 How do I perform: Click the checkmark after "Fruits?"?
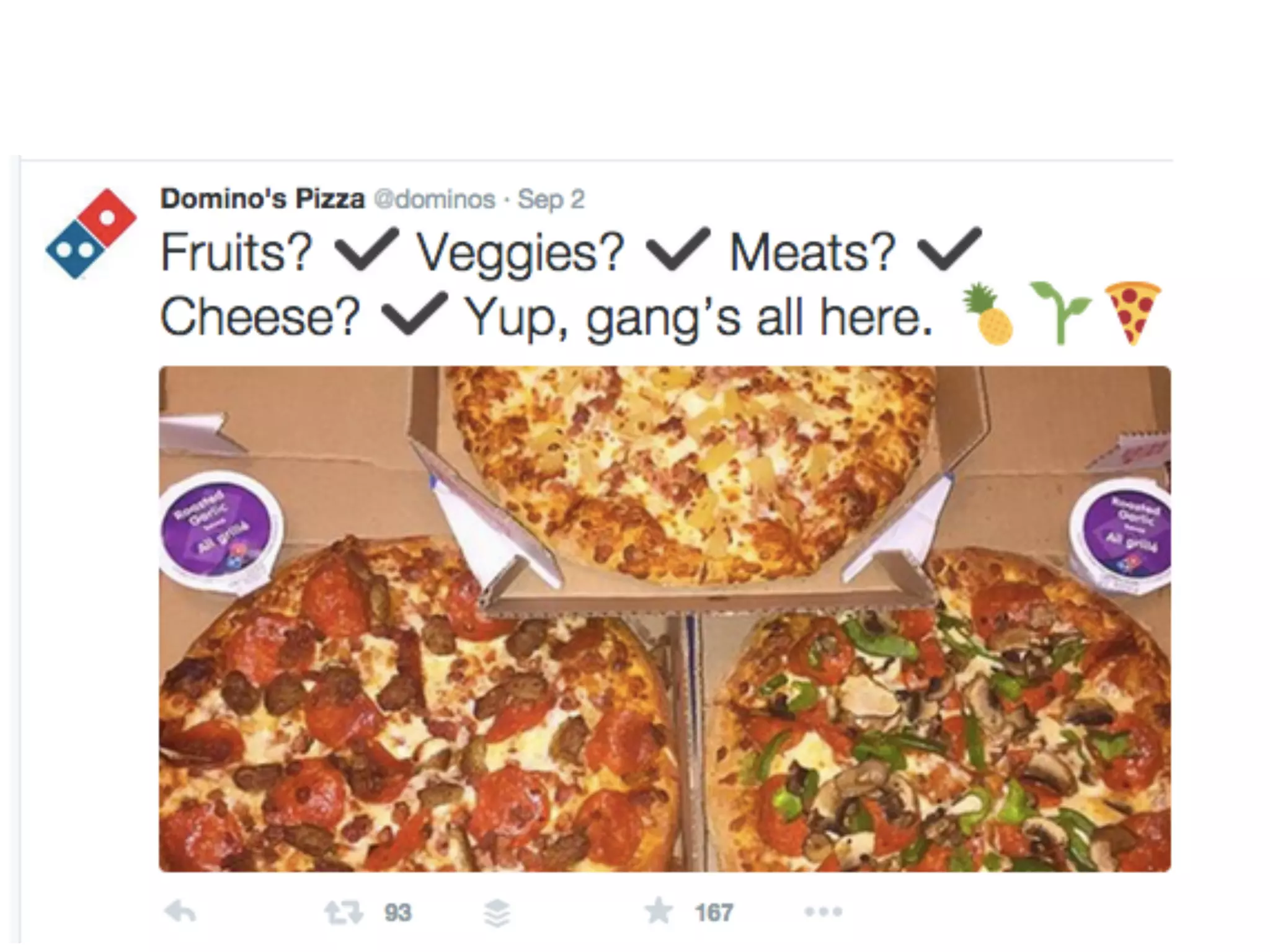[x=366, y=250]
